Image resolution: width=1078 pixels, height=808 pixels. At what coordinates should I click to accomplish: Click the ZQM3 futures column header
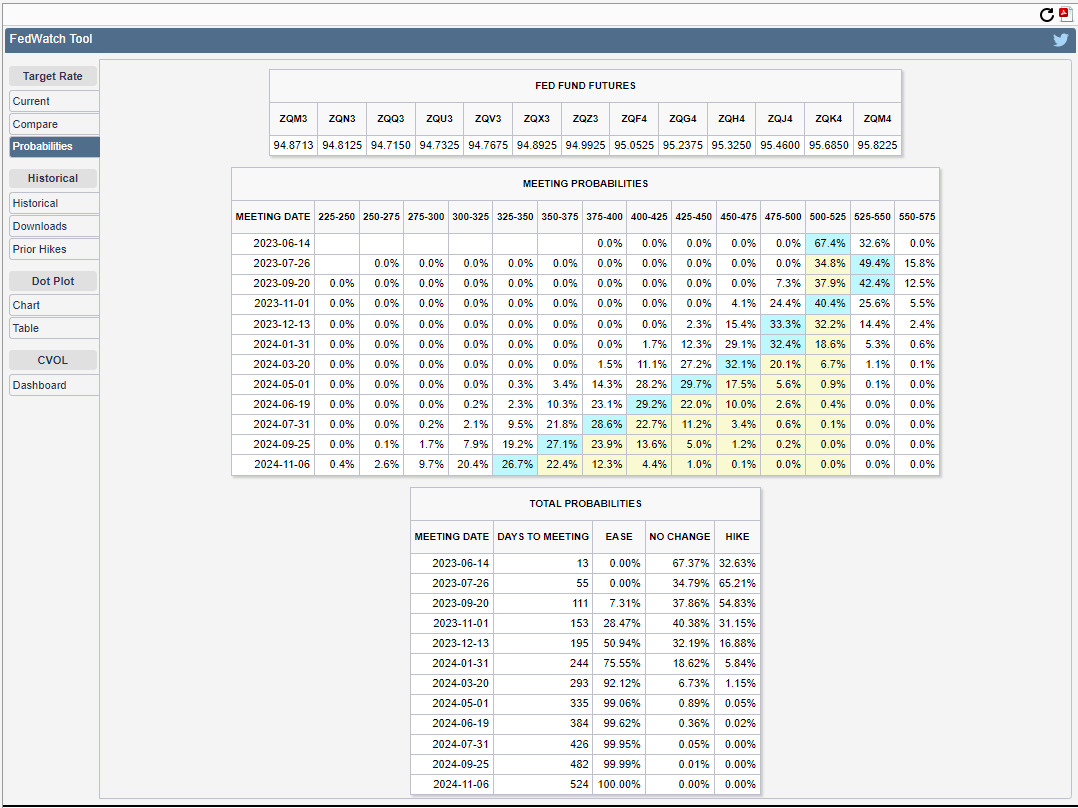[x=294, y=119]
